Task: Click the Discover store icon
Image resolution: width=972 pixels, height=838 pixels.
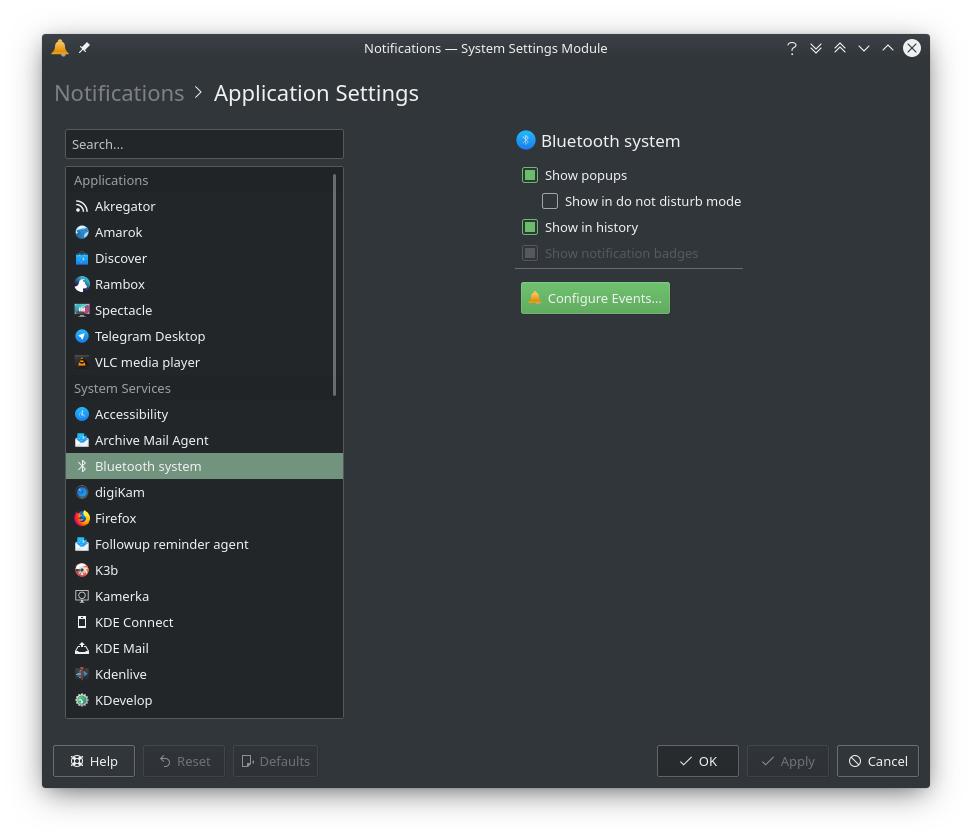Action: click(x=82, y=258)
